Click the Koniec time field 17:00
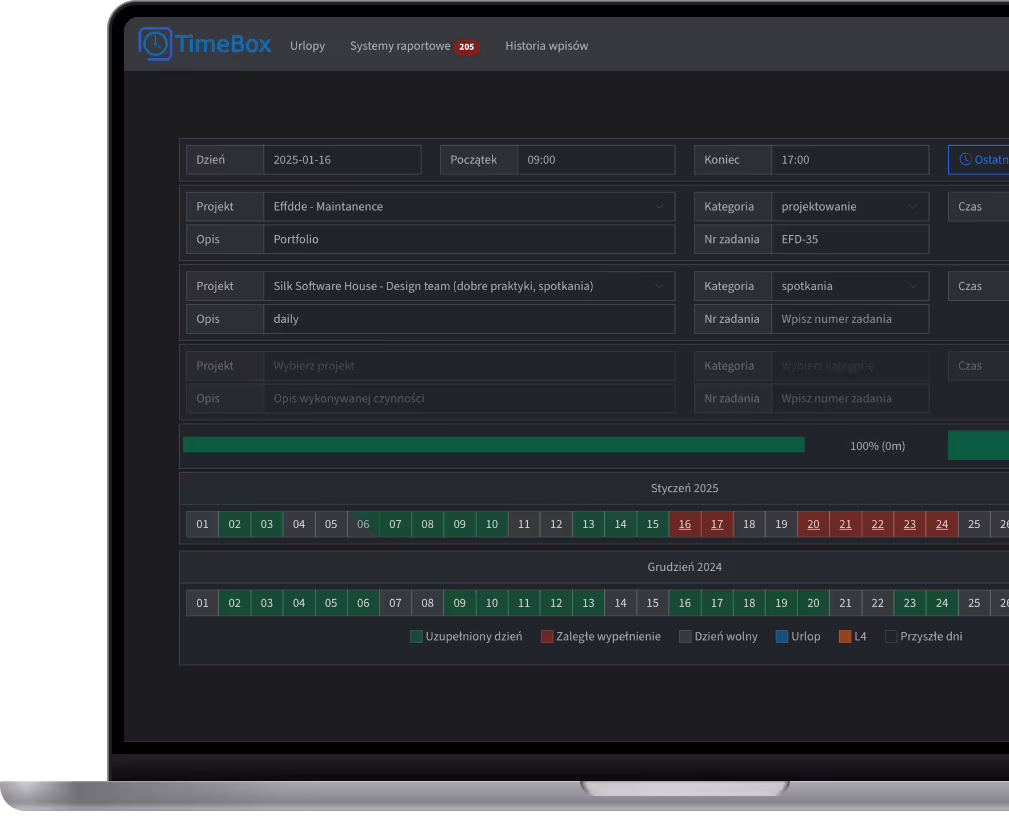This screenshot has width=1009, height=835. click(850, 160)
